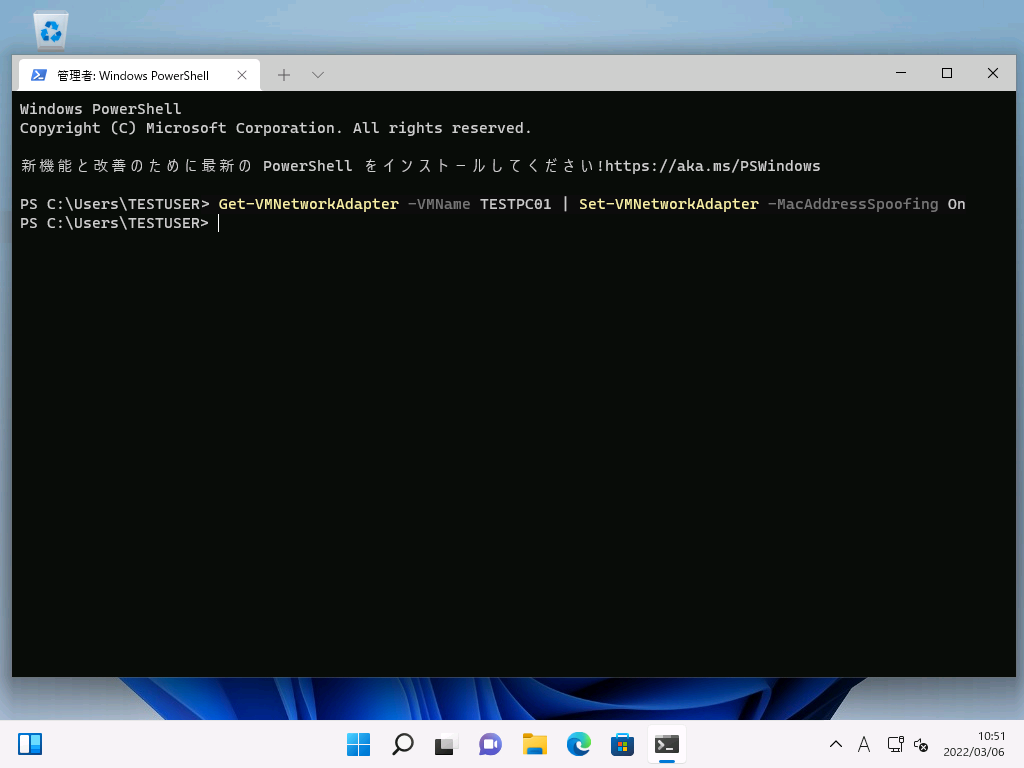Open Microsoft Store from taskbar
This screenshot has width=1024, height=768.
click(x=623, y=744)
